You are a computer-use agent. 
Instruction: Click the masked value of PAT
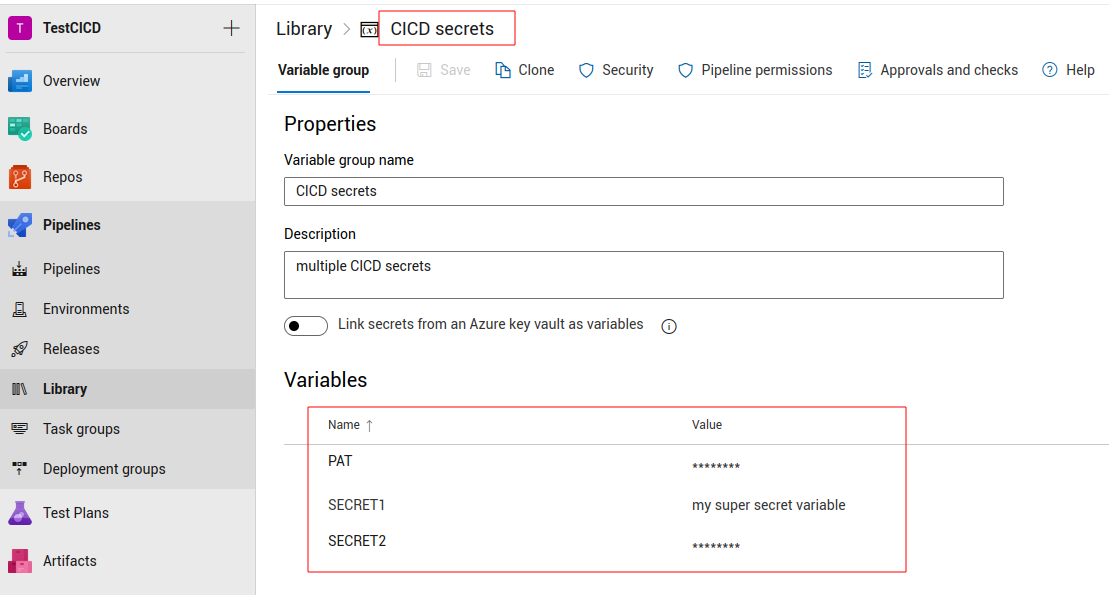(x=716, y=466)
